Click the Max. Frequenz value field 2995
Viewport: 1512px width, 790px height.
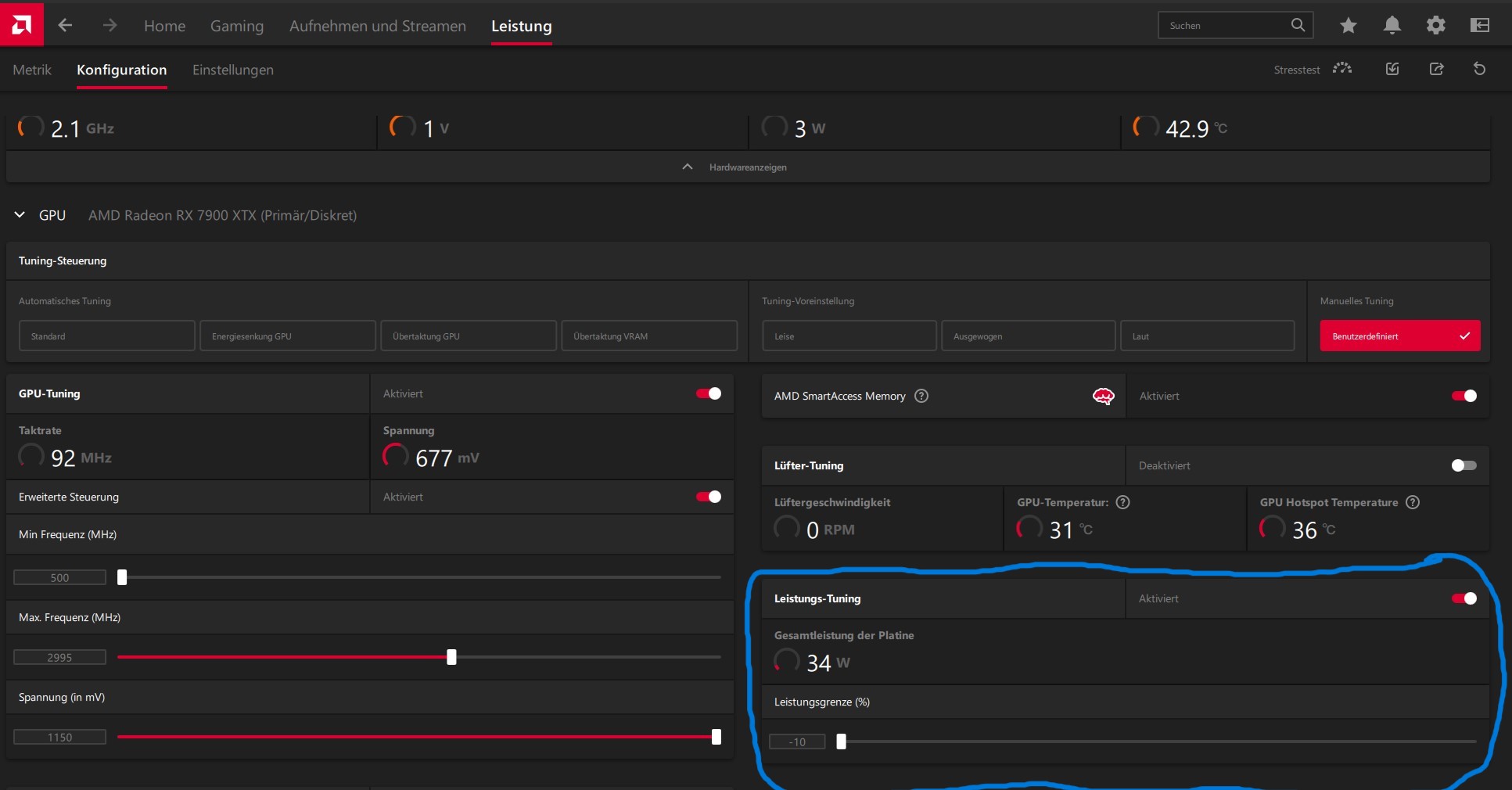pyautogui.click(x=59, y=657)
